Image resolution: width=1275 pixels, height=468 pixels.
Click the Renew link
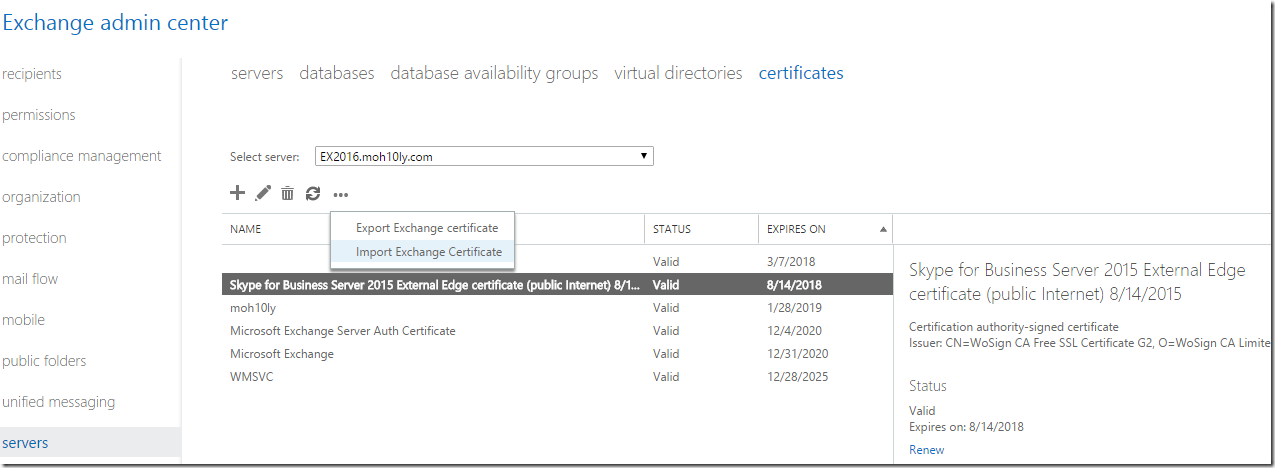click(x=926, y=450)
